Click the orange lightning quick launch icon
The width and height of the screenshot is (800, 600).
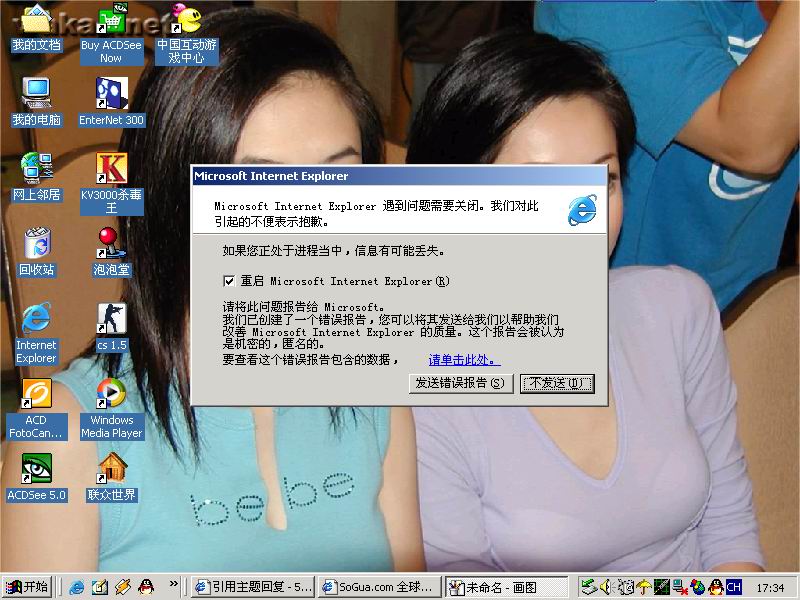[x=123, y=587]
